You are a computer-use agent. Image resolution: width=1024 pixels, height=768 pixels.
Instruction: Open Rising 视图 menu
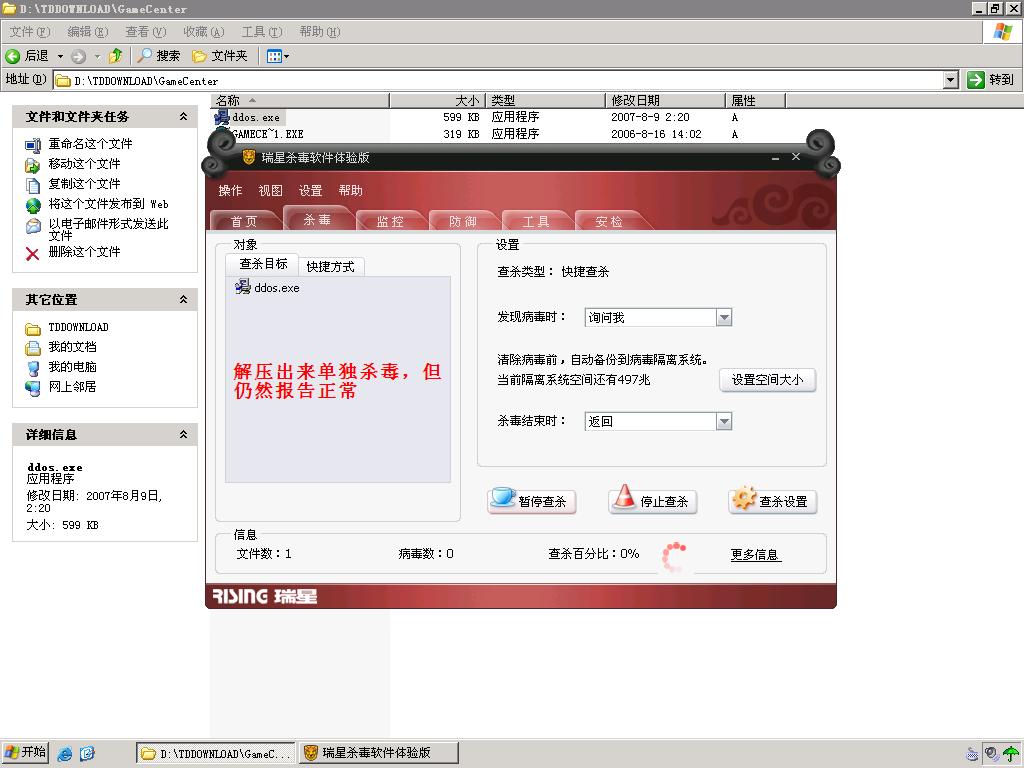point(270,190)
